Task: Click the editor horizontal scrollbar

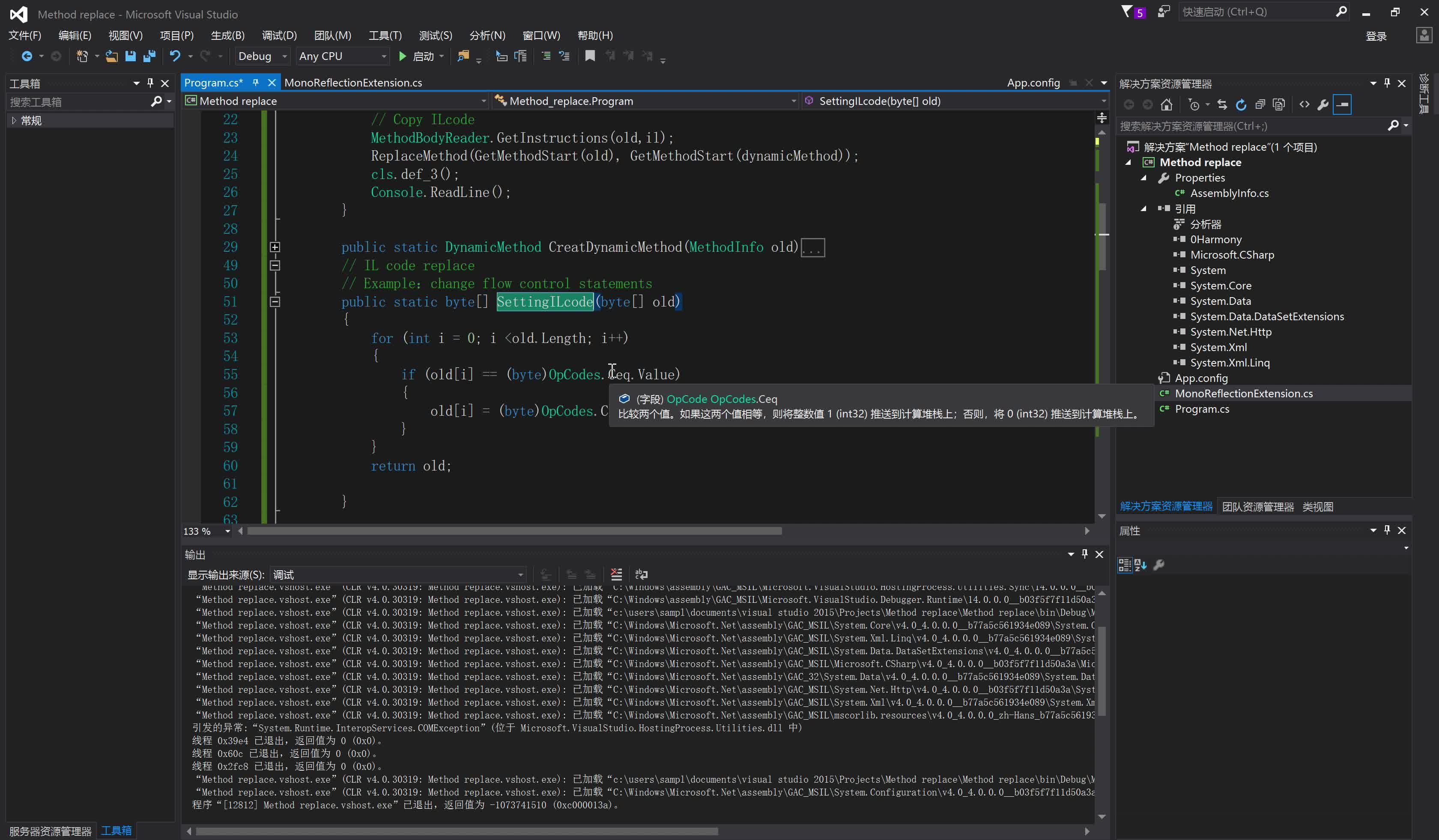Action: pyautogui.click(x=514, y=531)
